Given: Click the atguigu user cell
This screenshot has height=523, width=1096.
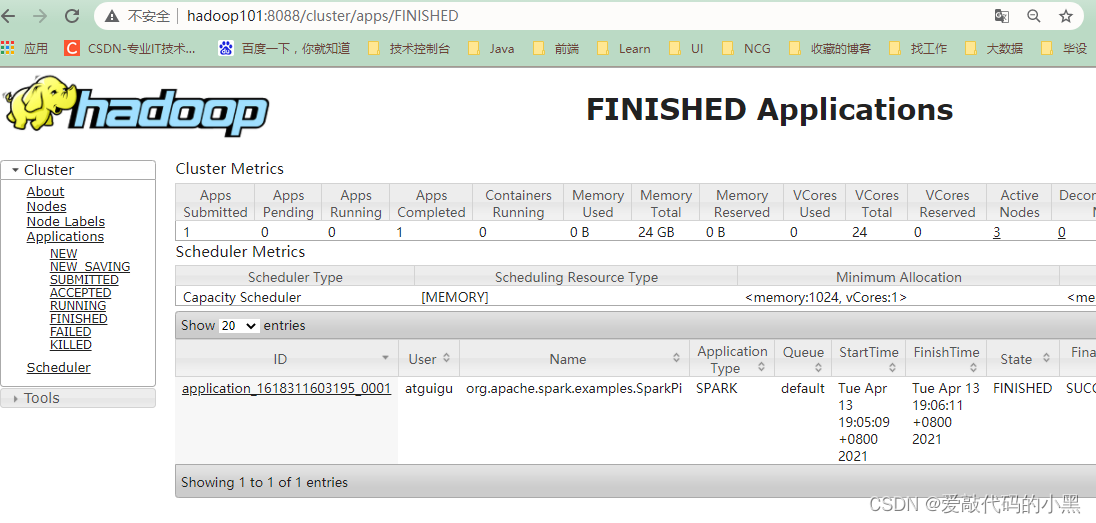Looking at the screenshot, I should click(x=428, y=388).
